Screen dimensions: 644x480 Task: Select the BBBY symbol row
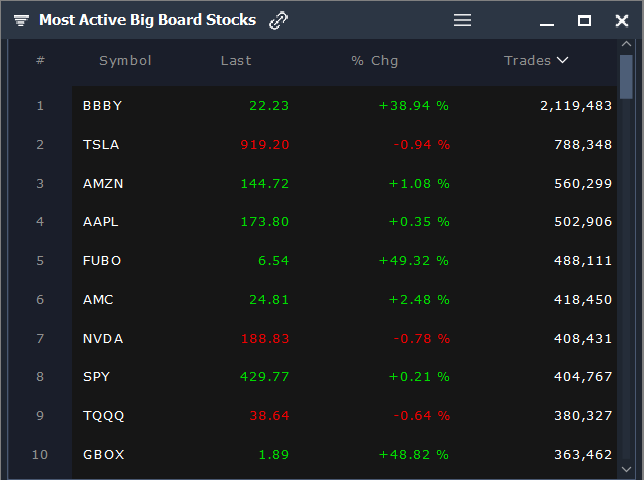coord(344,106)
